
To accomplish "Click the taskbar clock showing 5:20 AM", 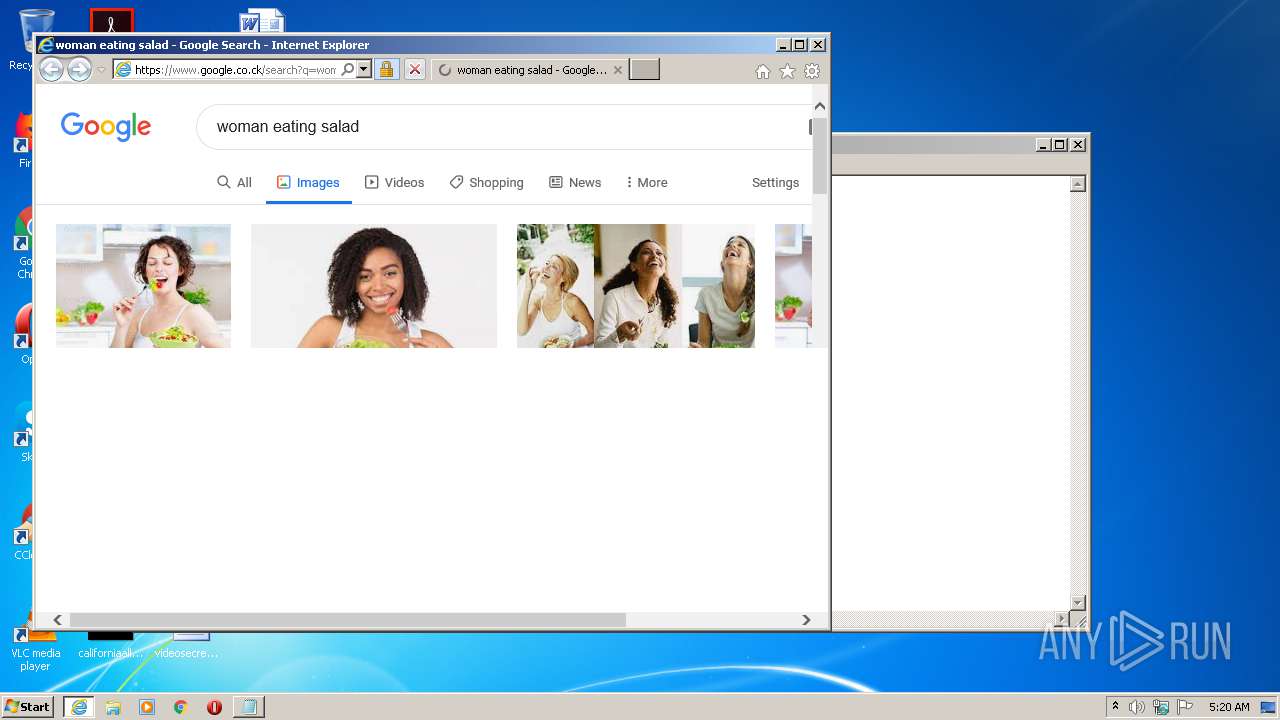I will [x=1229, y=707].
